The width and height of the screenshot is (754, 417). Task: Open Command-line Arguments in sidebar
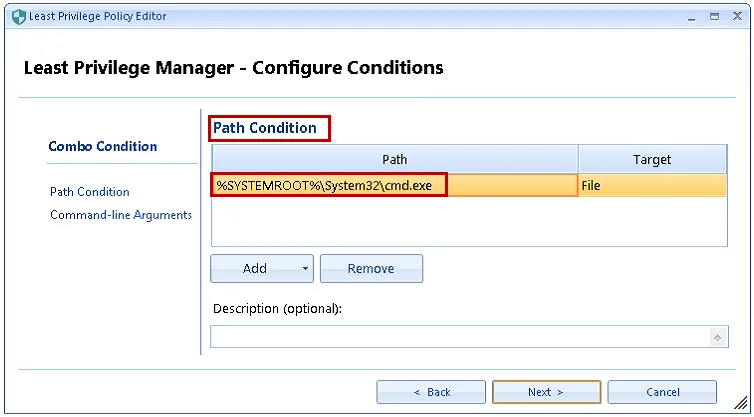coord(121,215)
